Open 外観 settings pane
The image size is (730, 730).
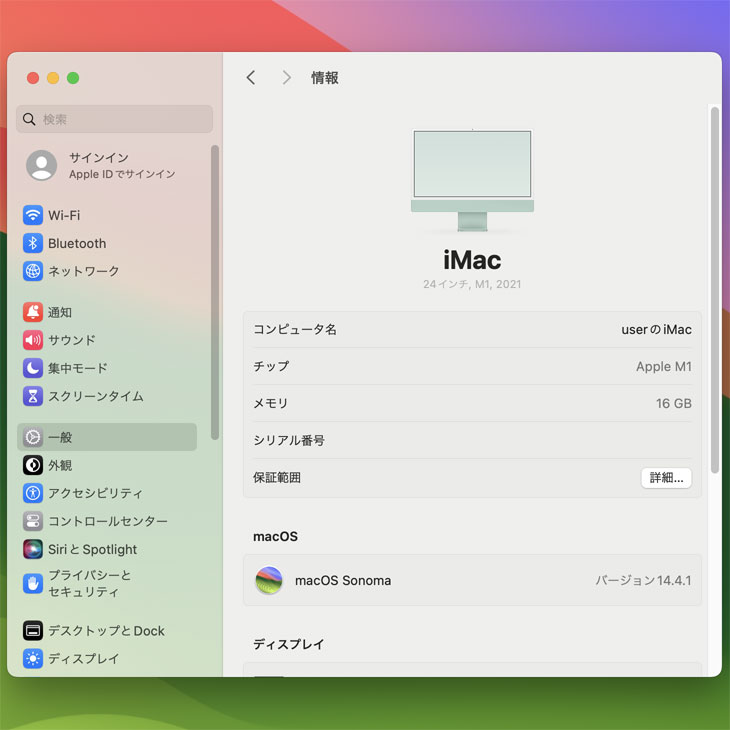pyautogui.click(x=60, y=465)
